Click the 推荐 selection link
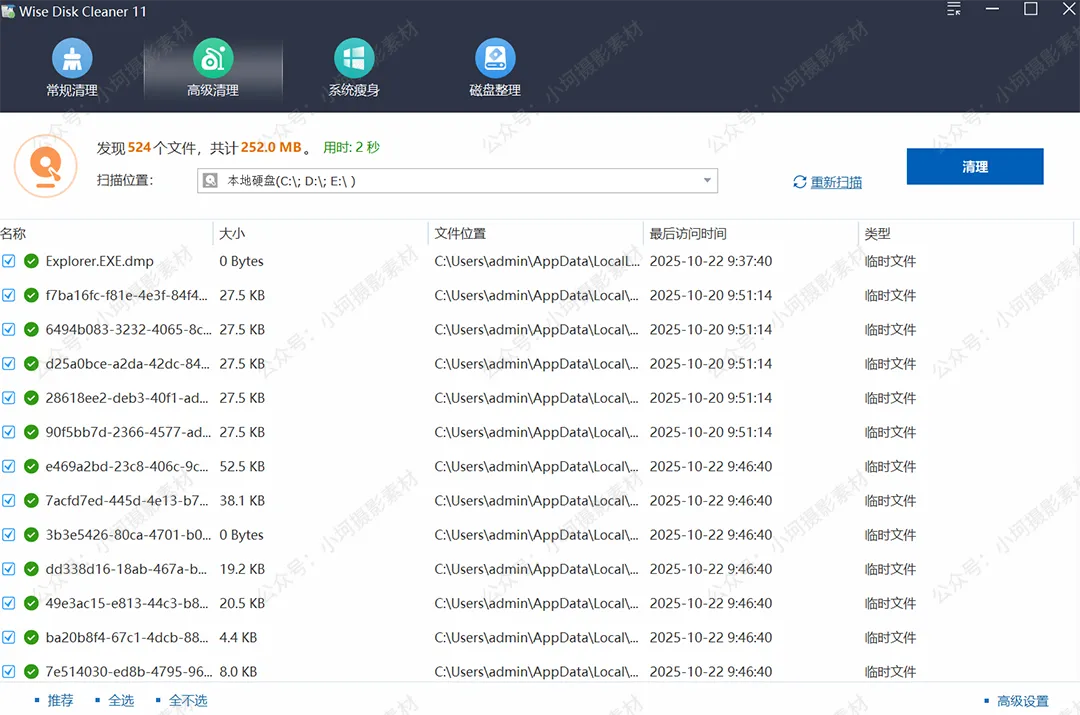Viewport: 1080px width, 715px height. click(60, 701)
